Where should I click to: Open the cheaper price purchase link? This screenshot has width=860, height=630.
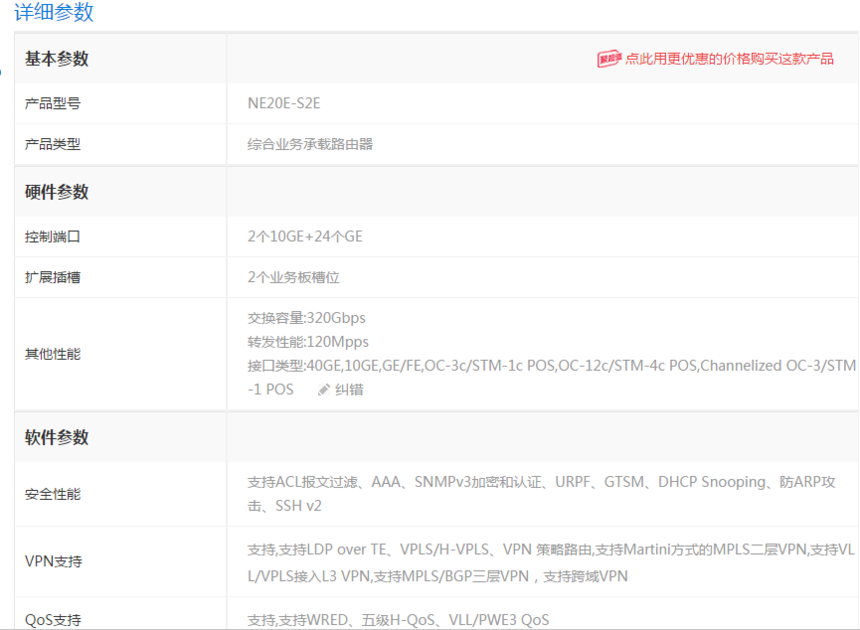point(729,59)
